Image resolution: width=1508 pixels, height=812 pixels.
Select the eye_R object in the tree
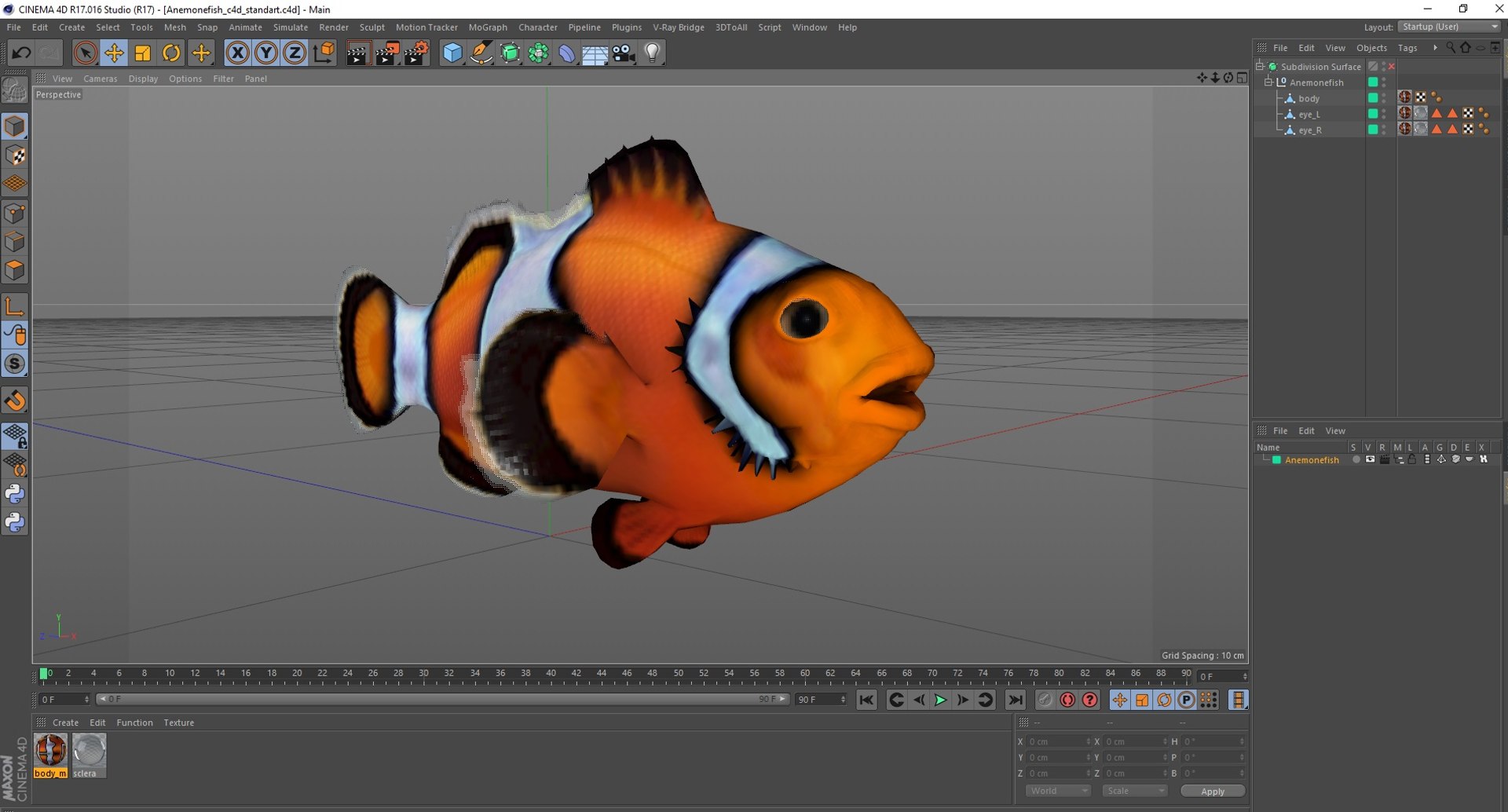tap(1309, 130)
